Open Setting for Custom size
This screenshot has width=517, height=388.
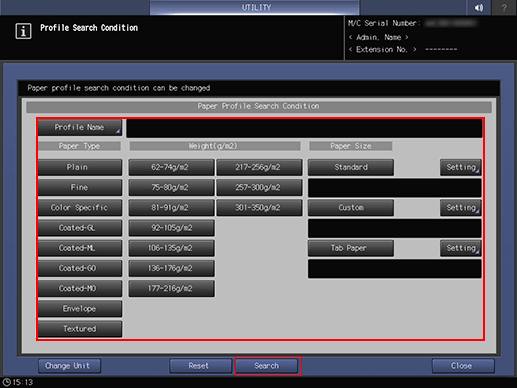pos(461,208)
